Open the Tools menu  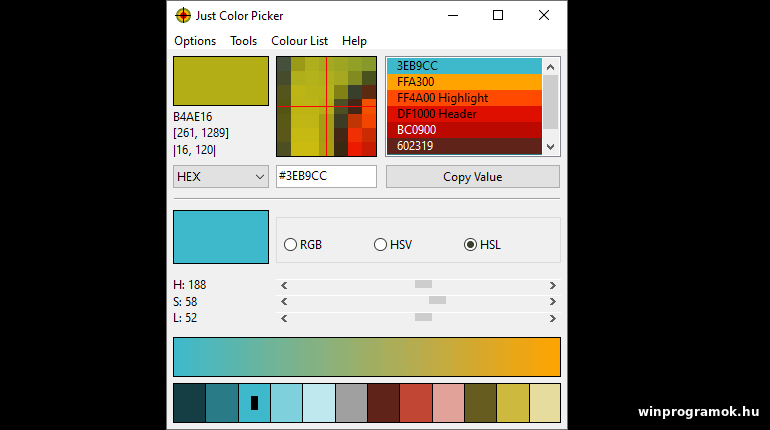coord(244,41)
